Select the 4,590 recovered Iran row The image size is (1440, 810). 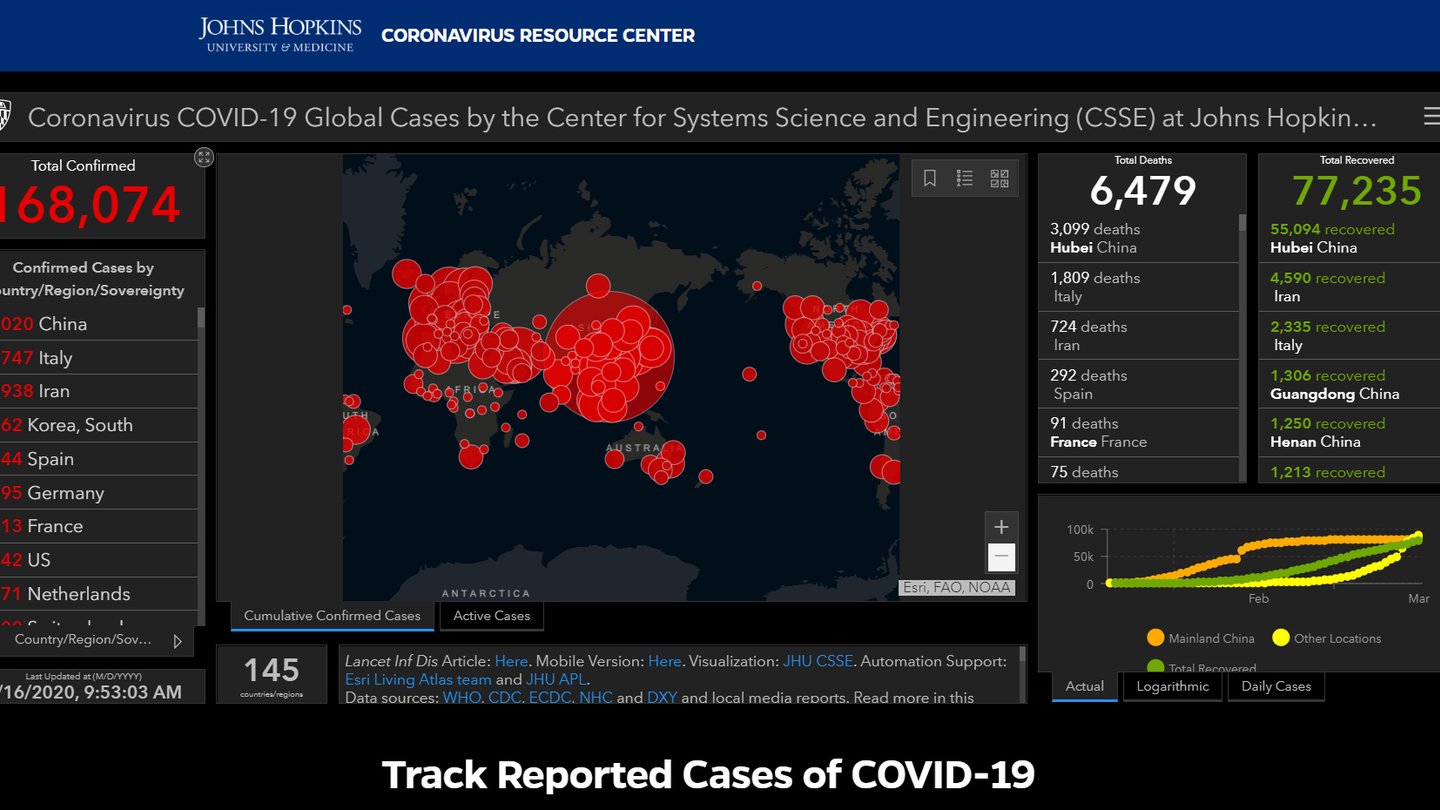pyautogui.click(x=1351, y=287)
